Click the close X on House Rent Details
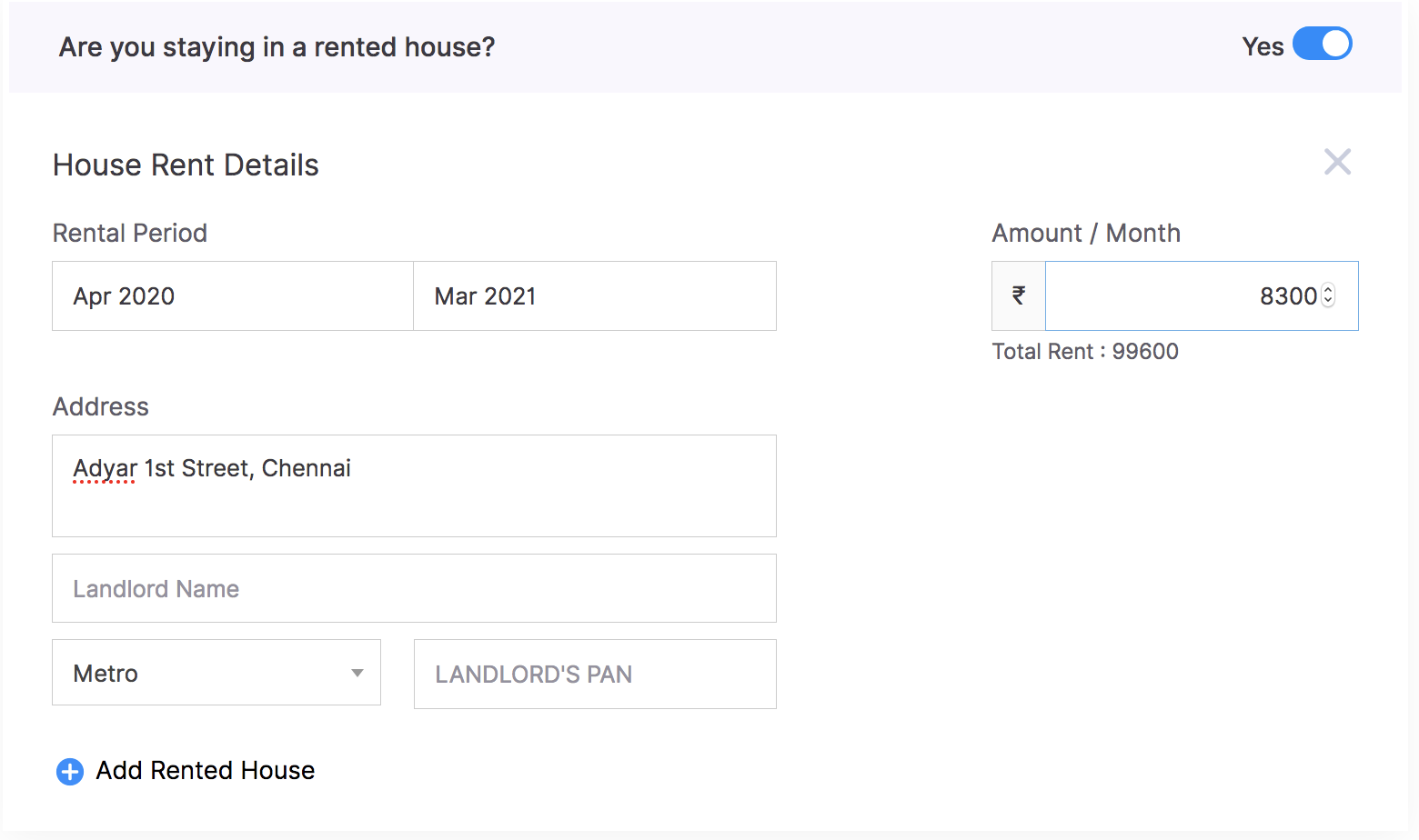 click(1337, 161)
